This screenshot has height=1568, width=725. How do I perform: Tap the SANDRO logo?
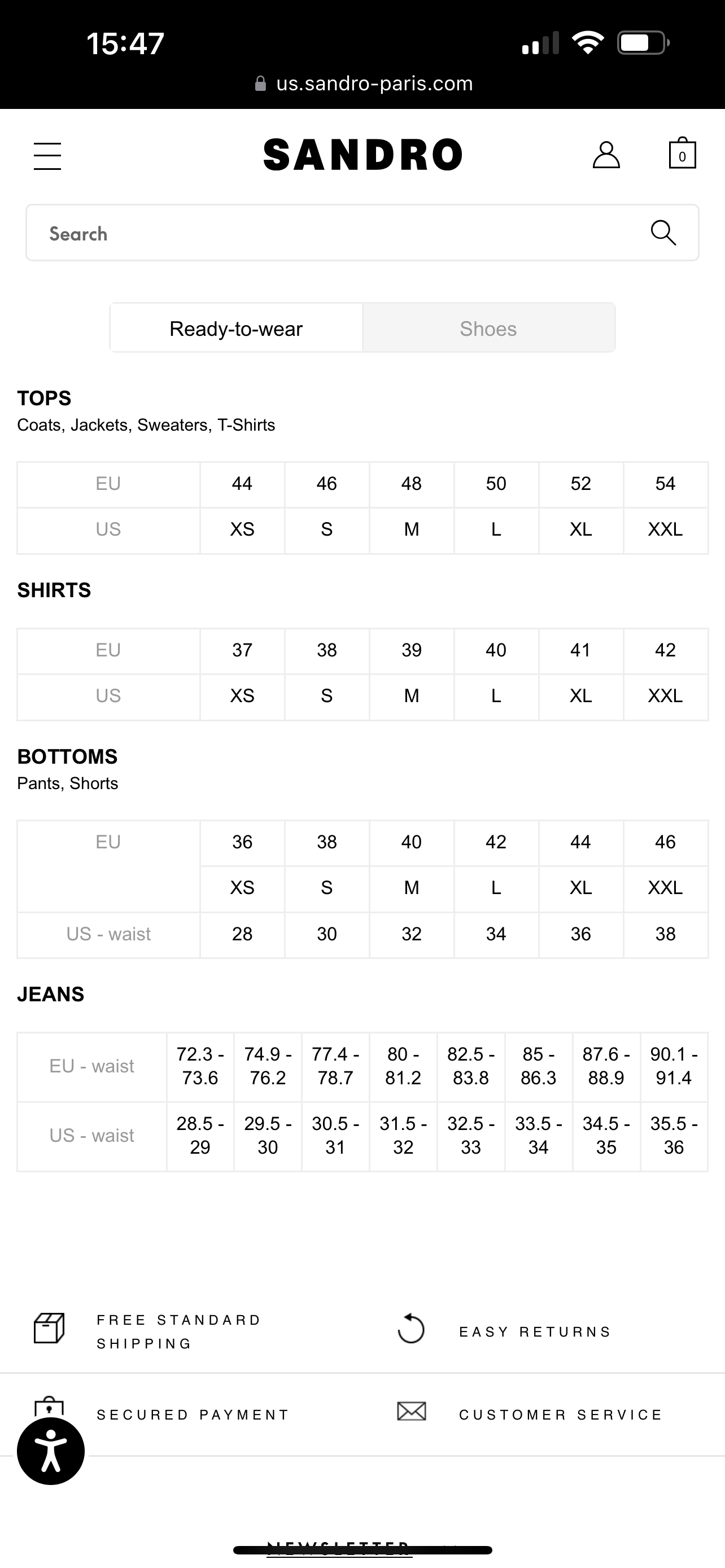[363, 155]
